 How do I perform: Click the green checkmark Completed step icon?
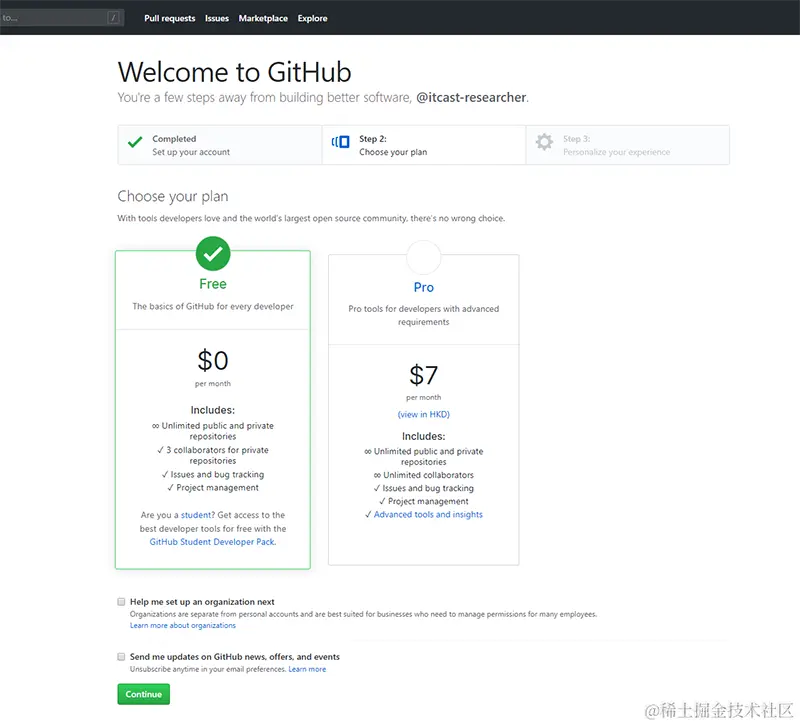coord(135,142)
